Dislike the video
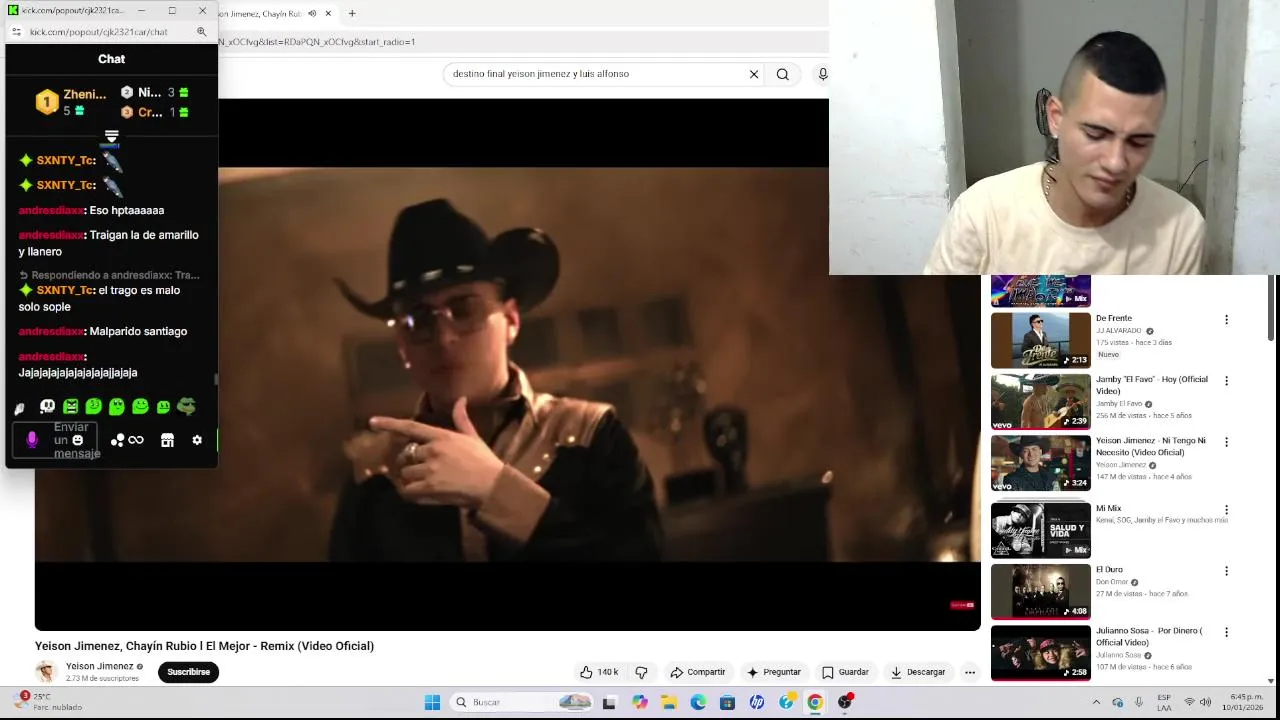Screen dimensions: 1280x720 (642, 672)
